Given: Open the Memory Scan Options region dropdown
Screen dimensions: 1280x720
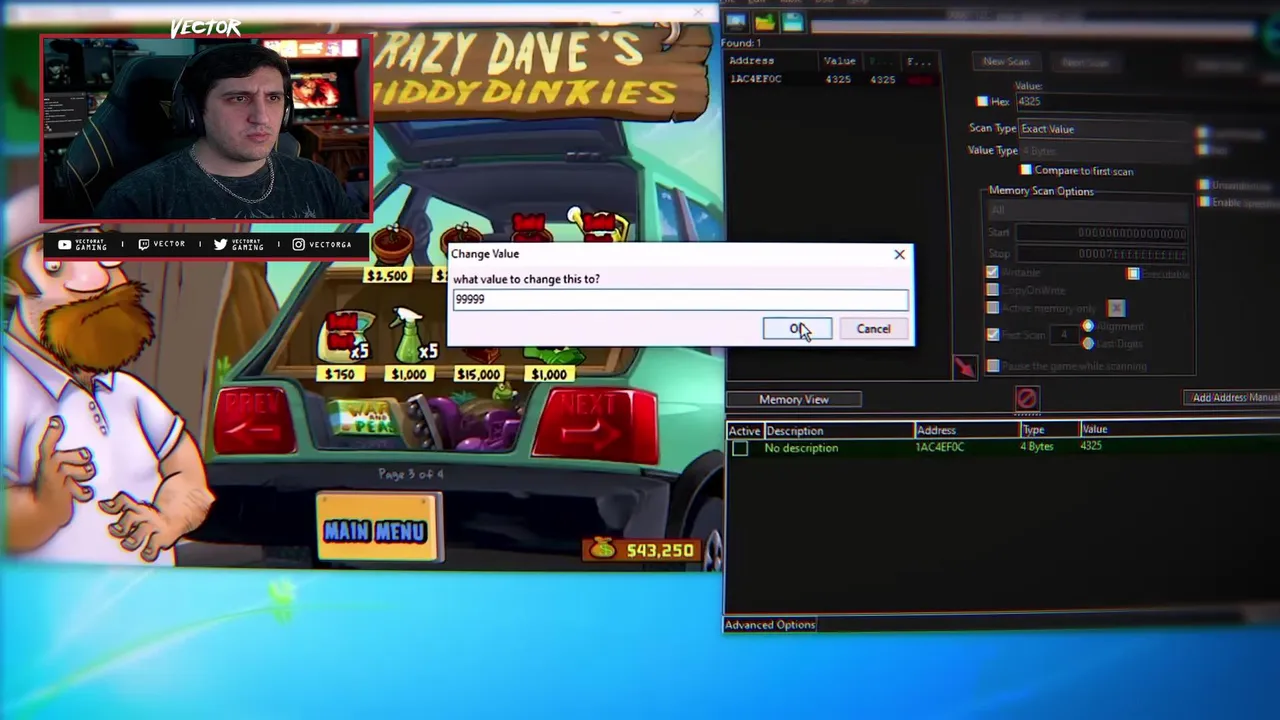Looking at the screenshot, I should point(1088,210).
